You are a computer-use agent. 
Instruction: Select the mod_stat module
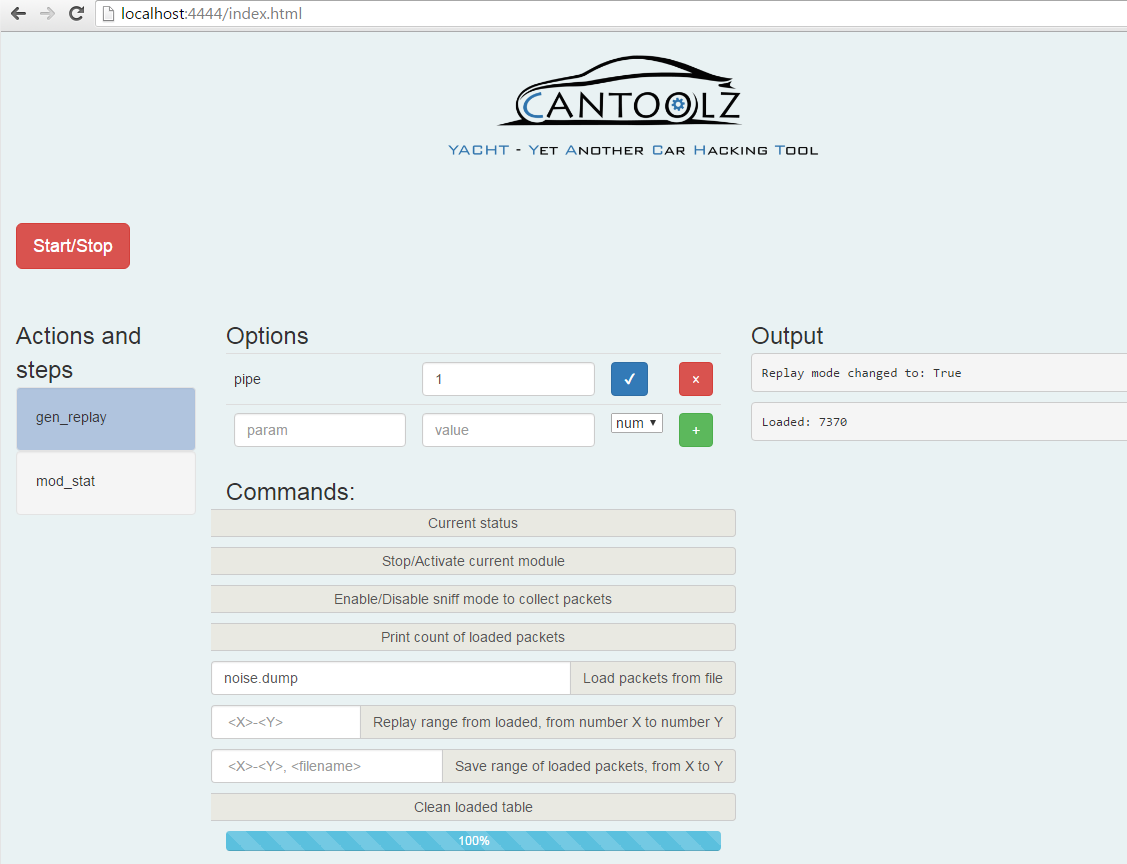[x=106, y=482]
